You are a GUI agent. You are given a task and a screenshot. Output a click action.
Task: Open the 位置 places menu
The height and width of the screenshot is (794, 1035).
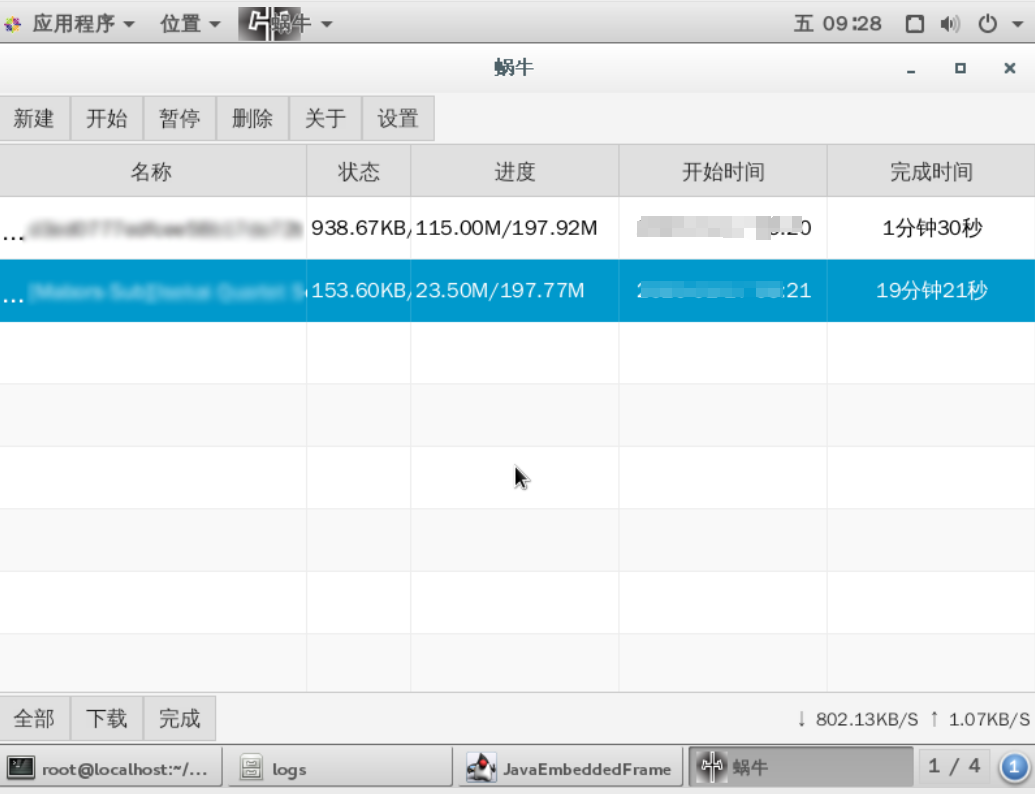click(x=190, y=24)
